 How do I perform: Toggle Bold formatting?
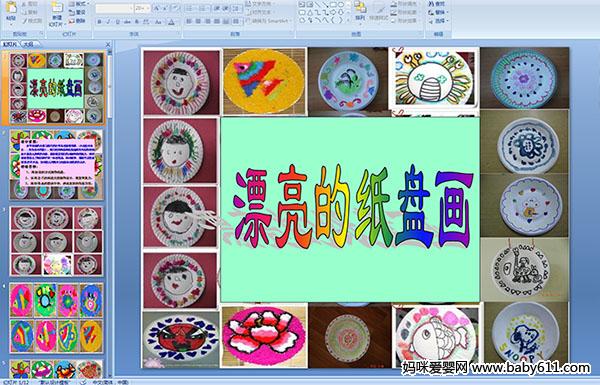pos(99,22)
